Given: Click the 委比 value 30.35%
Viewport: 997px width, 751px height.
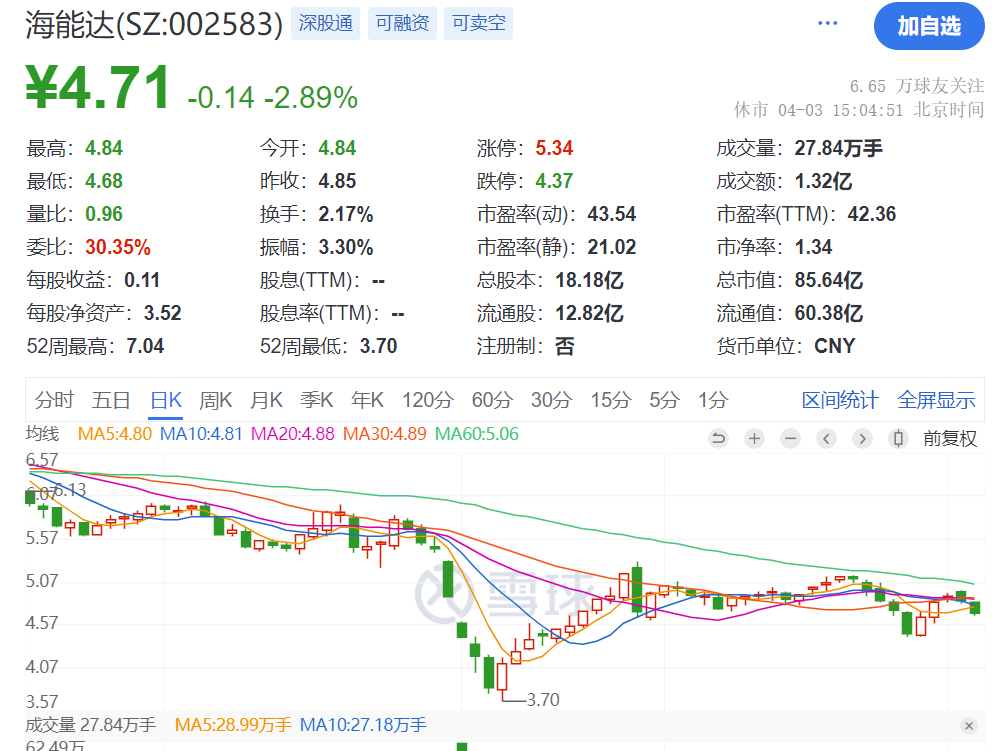Looking at the screenshot, I should point(118,247).
